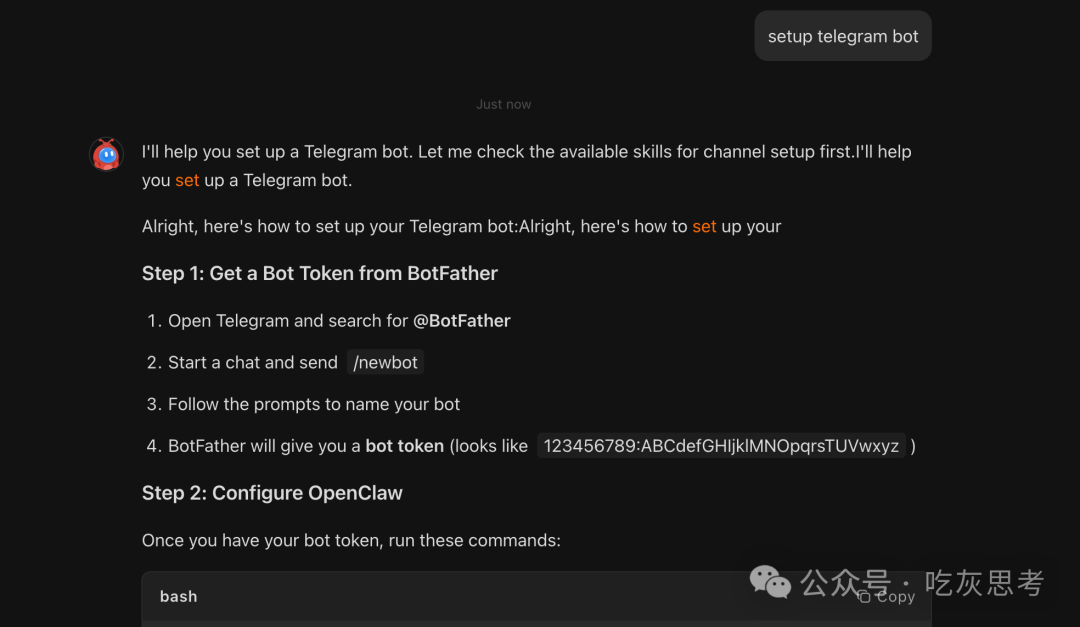Click the 'Alright, here's how to set up' paragraph
The width and height of the screenshot is (1080, 627).
461,227
